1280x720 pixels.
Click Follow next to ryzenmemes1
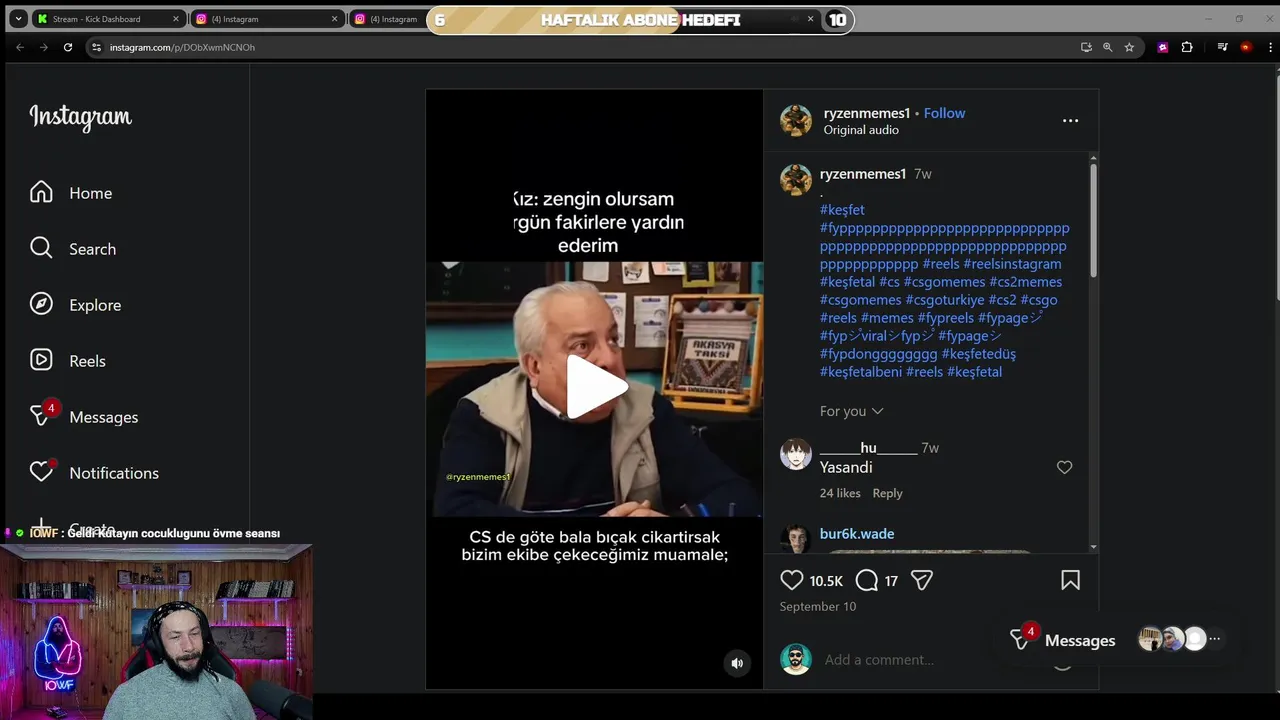coord(944,113)
